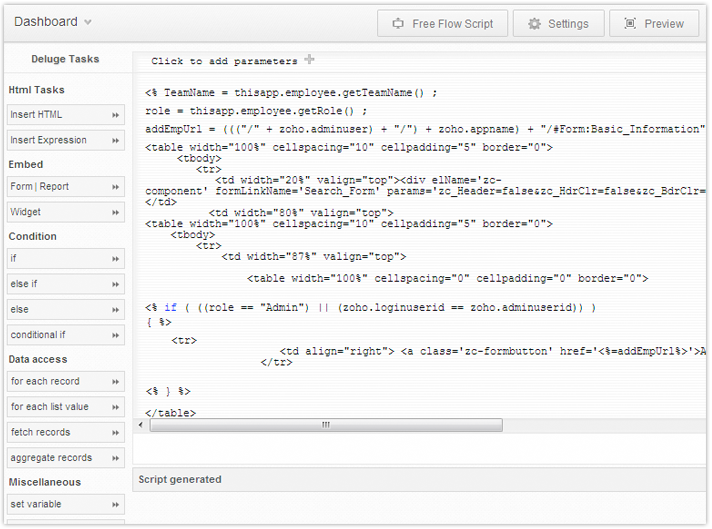712x529 pixels.
Task: Click the set variable arrow icon
Action: tap(116, 505)
